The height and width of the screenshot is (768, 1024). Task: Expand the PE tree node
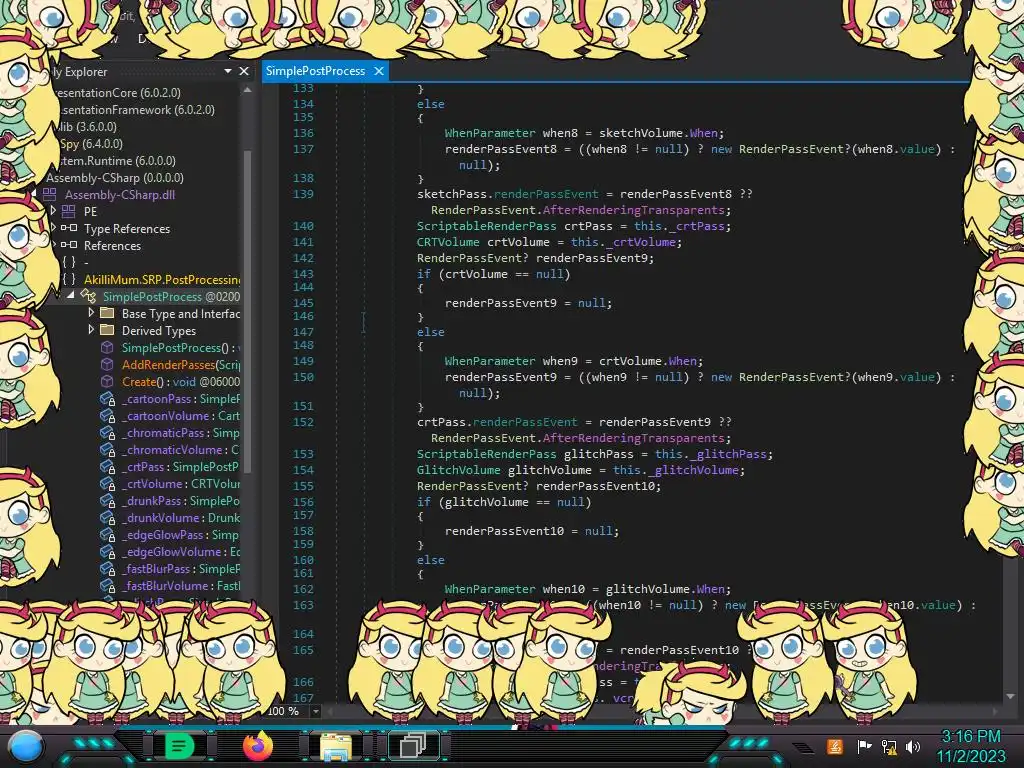54,211
